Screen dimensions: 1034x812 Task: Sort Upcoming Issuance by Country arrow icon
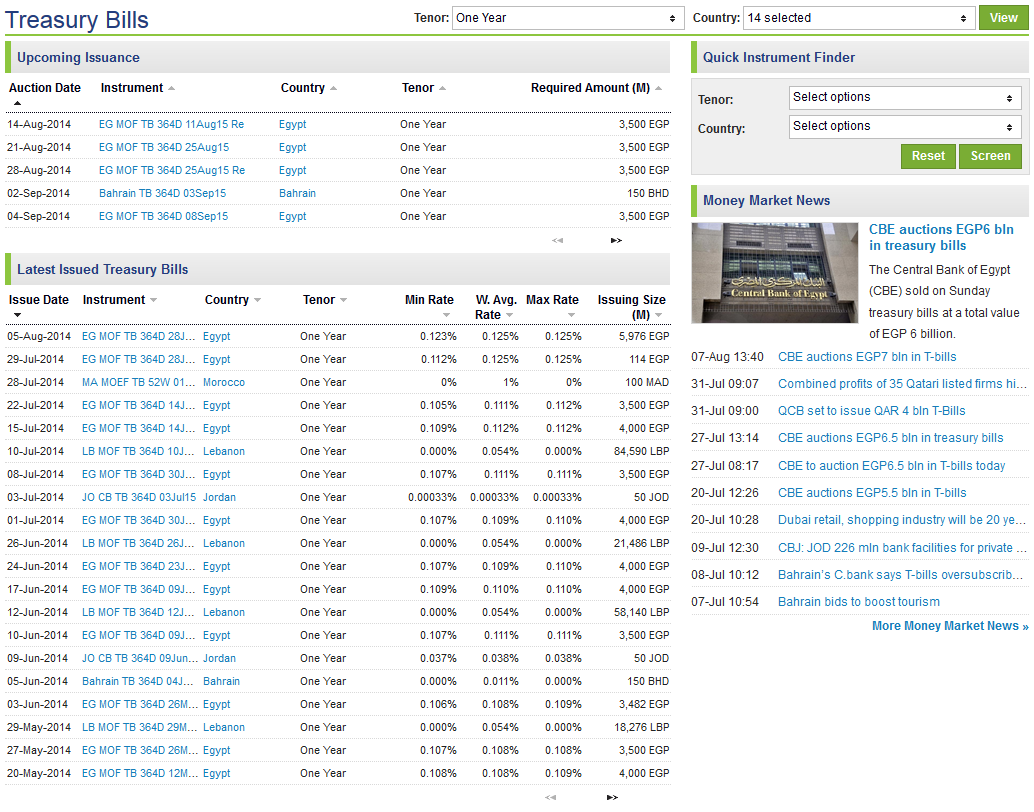pyautogui.click(x=334, y=88)
